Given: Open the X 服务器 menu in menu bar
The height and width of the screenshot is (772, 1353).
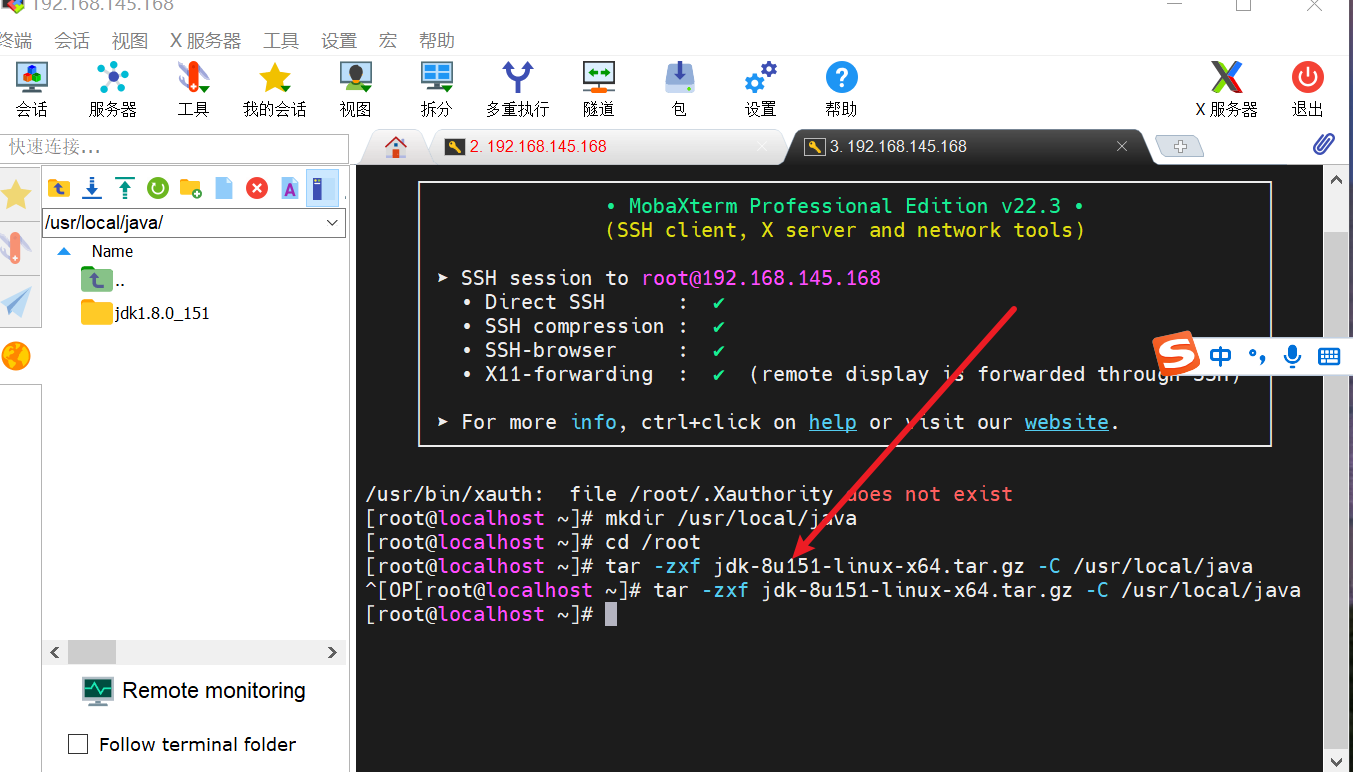Looking at the screenshot, I should 205,41.
